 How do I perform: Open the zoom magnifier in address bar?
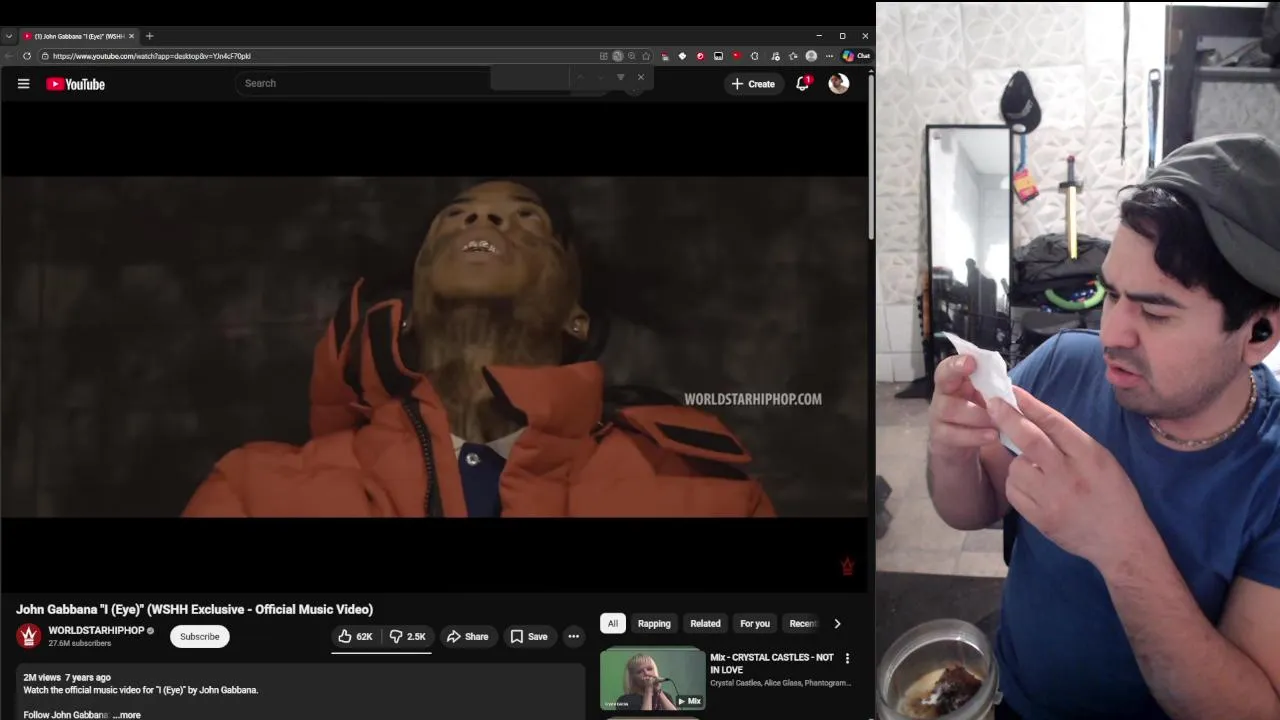pos(631,56)
